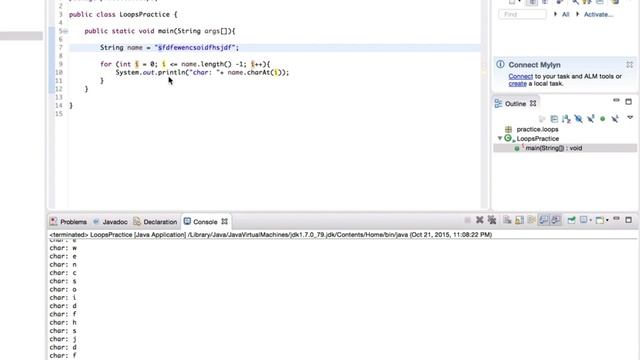Screen dimensions: 640x360
Task: Click the for loop line in editor
Action: tap(185, 64)
